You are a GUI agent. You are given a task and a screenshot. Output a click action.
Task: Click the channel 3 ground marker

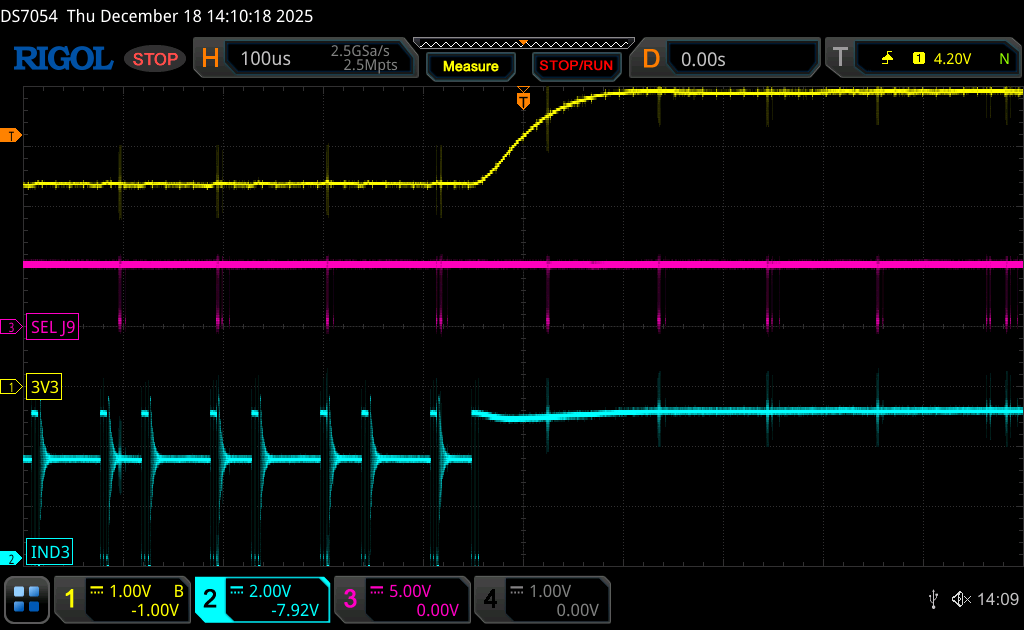(11, 327)
